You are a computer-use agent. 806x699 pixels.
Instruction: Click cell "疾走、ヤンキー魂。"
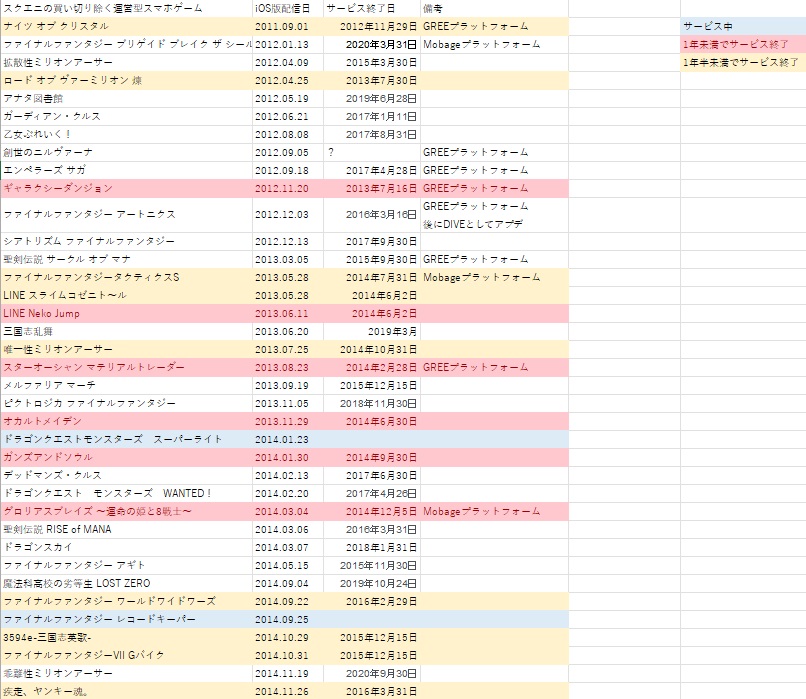point(126,691)
